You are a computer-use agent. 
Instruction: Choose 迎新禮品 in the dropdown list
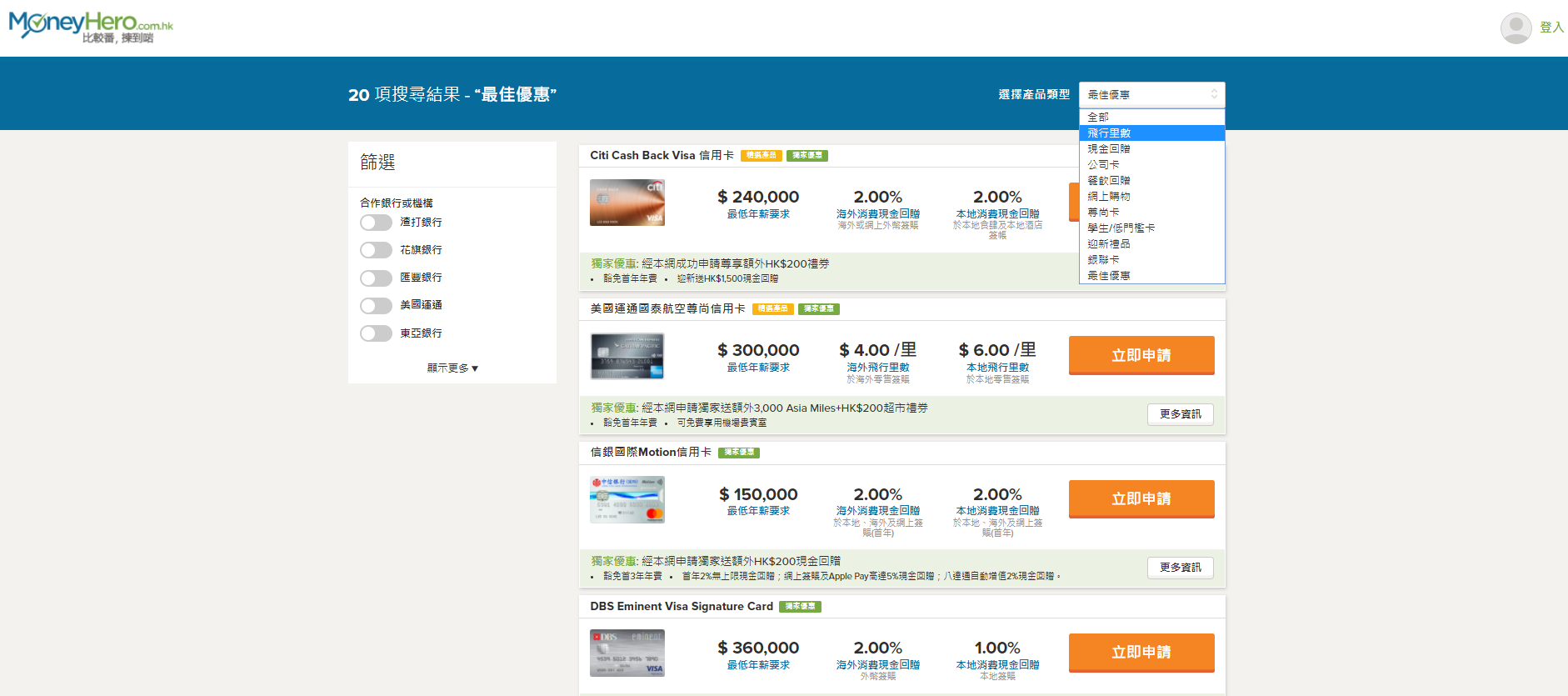coord(1151,244)
